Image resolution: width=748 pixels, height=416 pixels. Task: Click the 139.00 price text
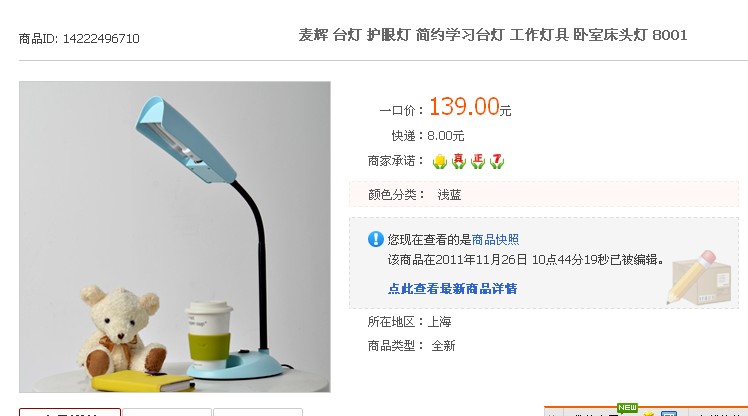pyautogui.click(x=464, y=106)
